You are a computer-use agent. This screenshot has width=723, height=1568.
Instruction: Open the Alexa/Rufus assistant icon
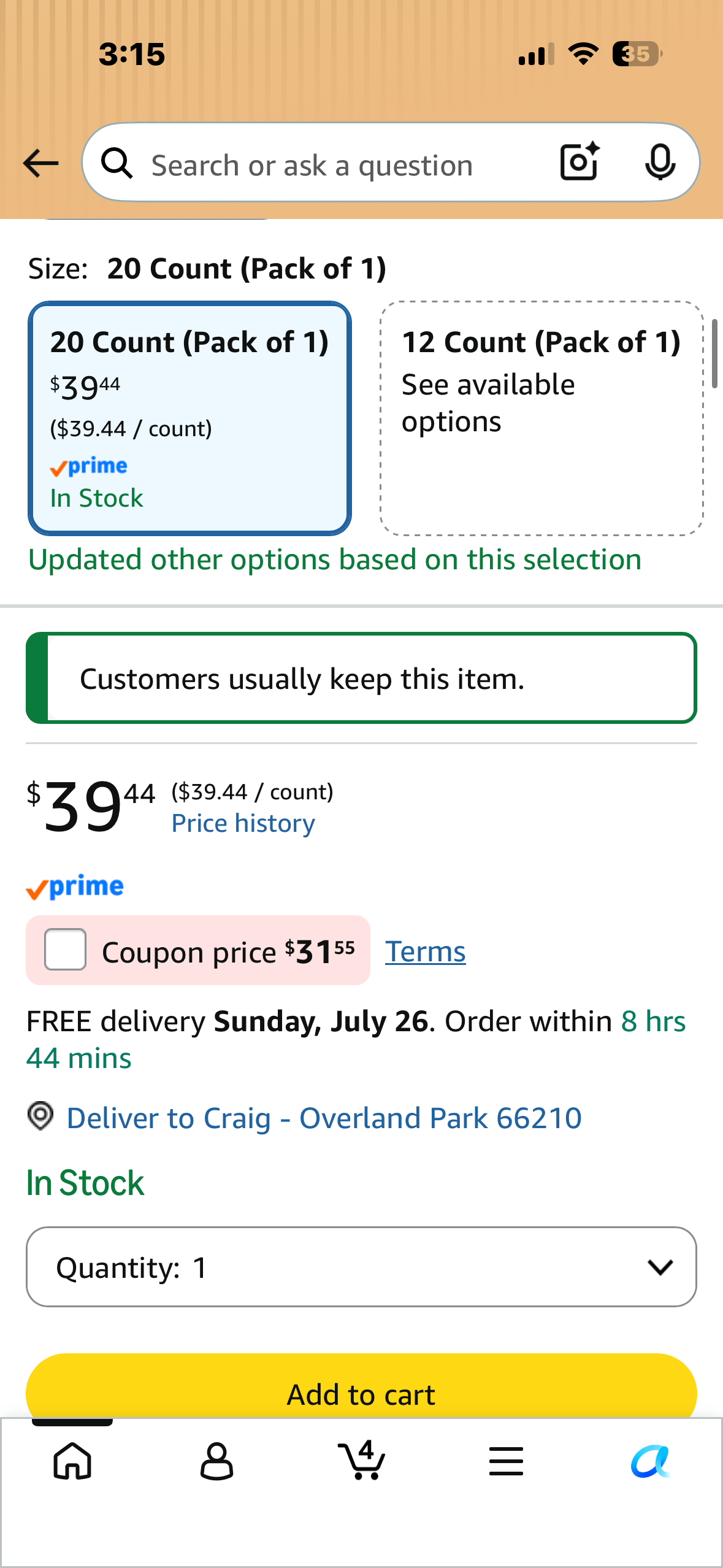pyautogui.click(x=651, y=1461)
